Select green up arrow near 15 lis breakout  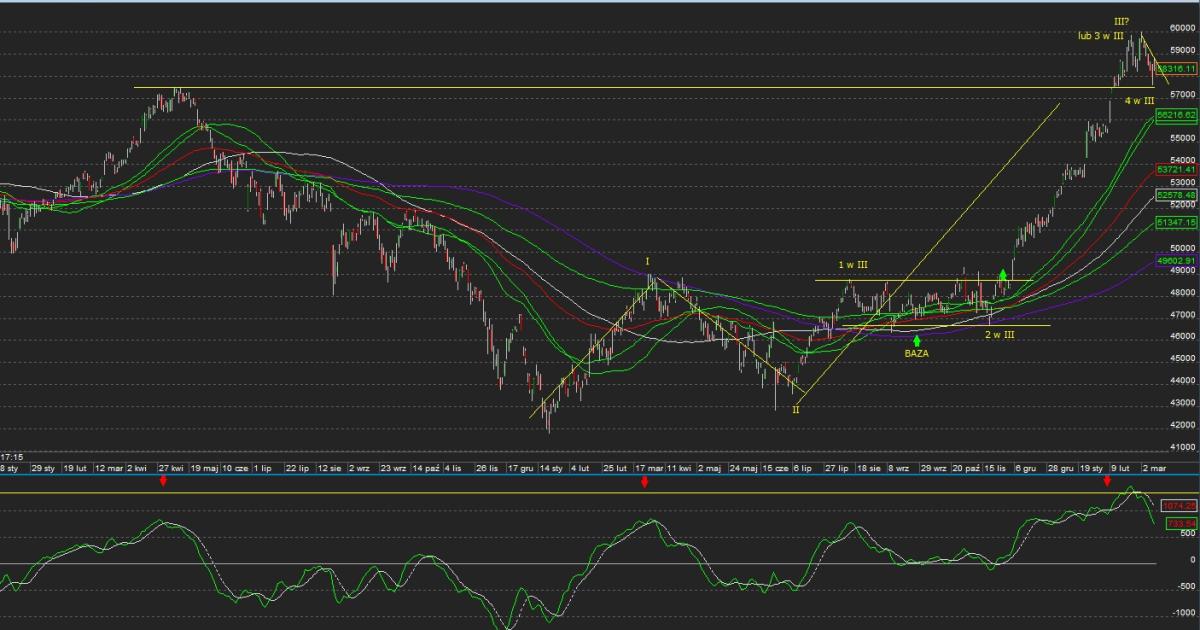point(1003,272)
